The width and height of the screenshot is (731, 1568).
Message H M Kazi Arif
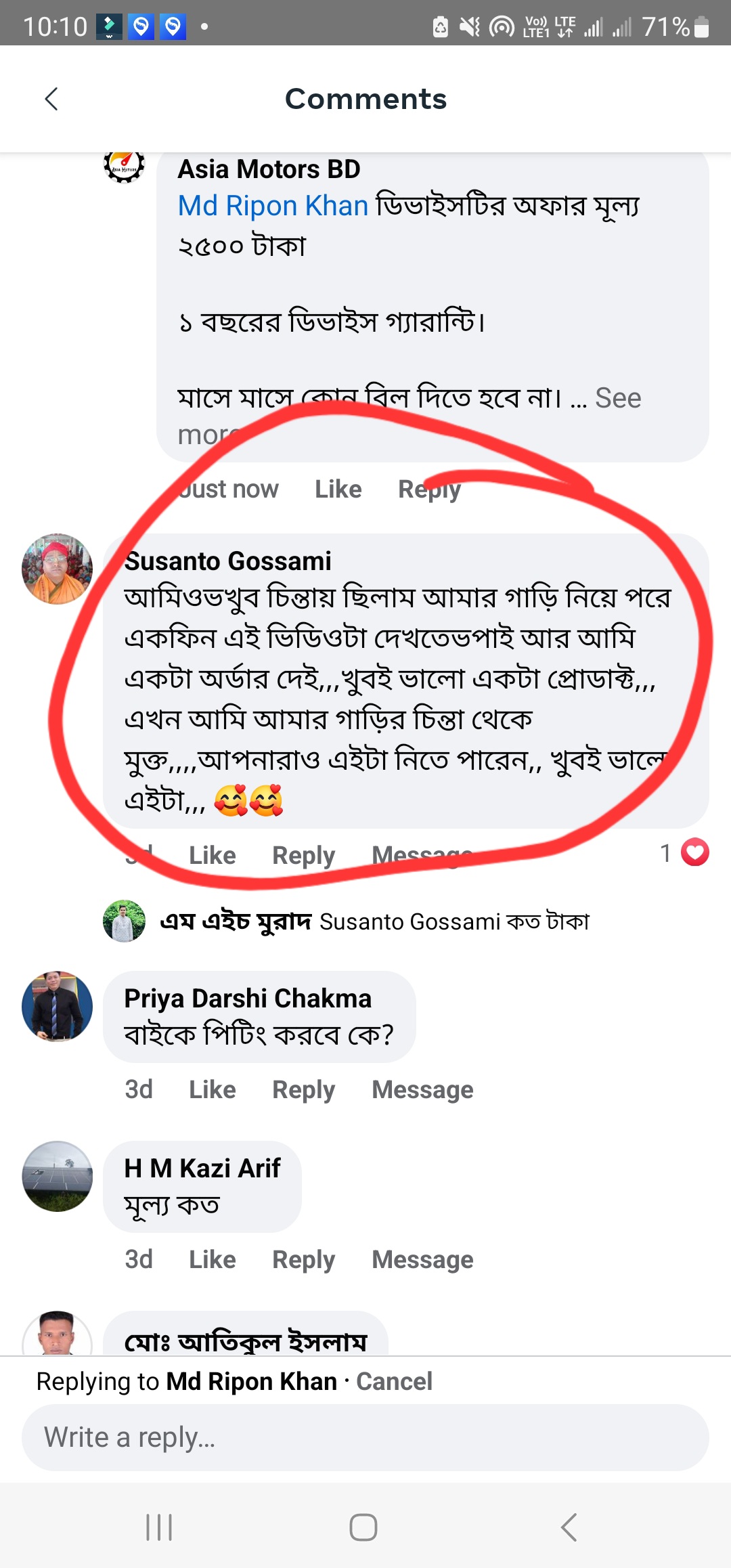point(422,1259)
